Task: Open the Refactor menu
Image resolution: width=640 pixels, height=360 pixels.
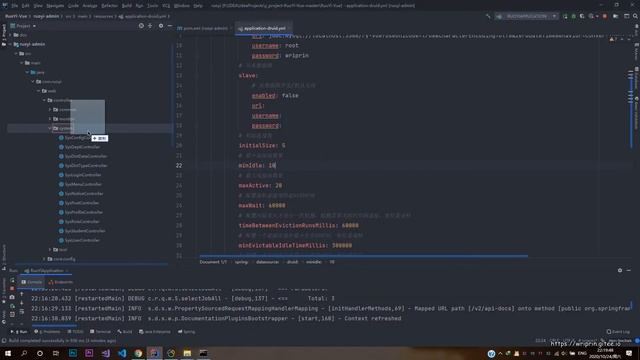Action: click(109, 6)
